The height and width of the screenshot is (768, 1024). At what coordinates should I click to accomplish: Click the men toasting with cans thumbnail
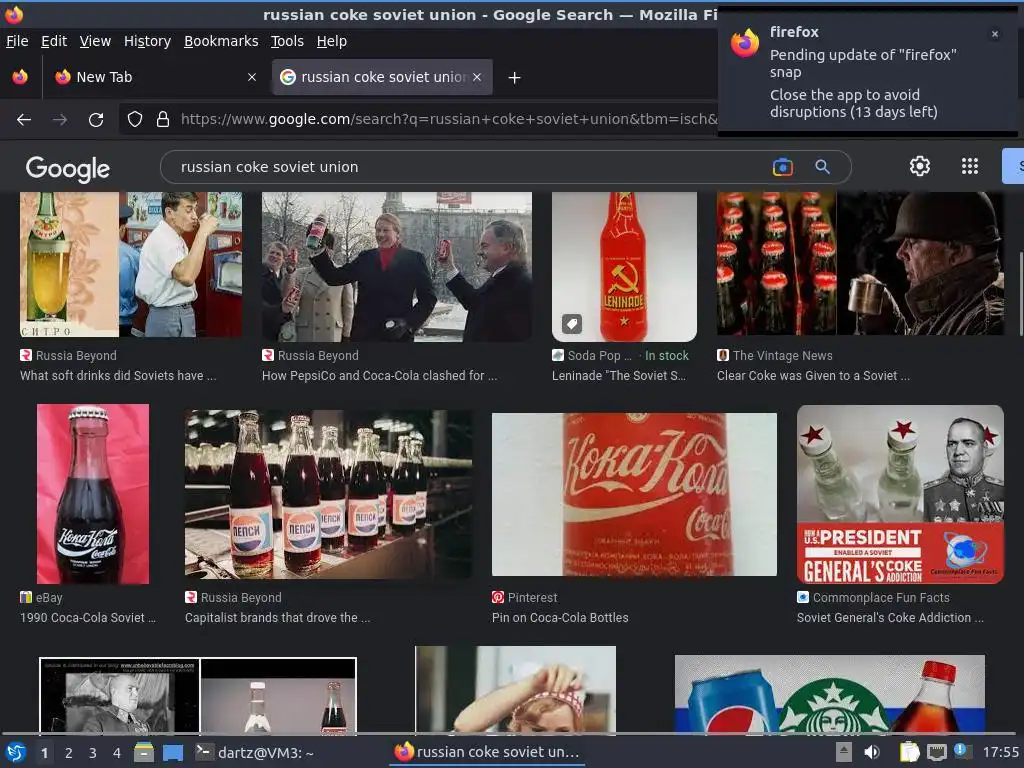coord(396,266)
